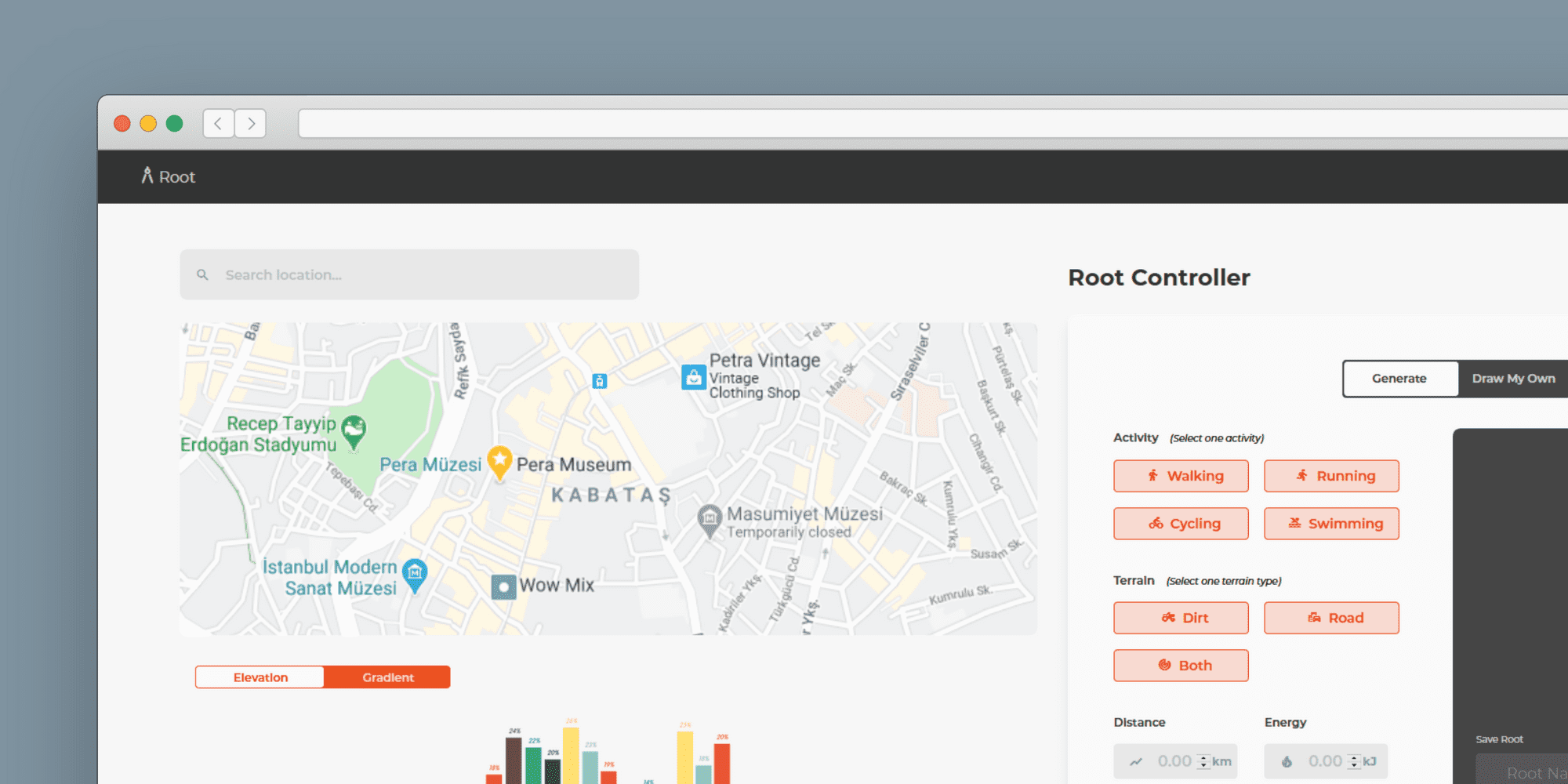Close window with red traffic light

point(122,123)
